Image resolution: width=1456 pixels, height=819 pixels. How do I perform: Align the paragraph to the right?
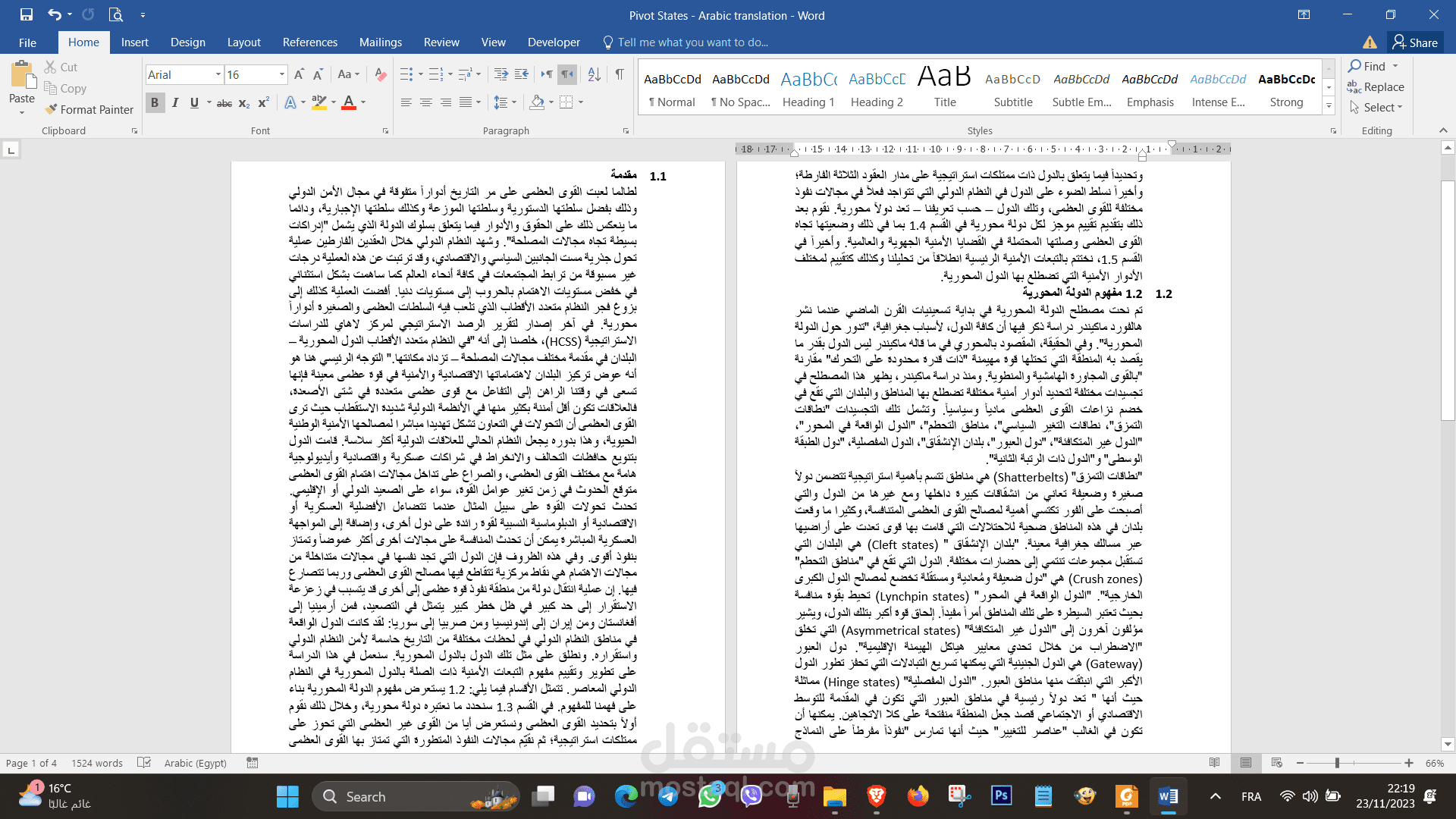pos(446,102)
